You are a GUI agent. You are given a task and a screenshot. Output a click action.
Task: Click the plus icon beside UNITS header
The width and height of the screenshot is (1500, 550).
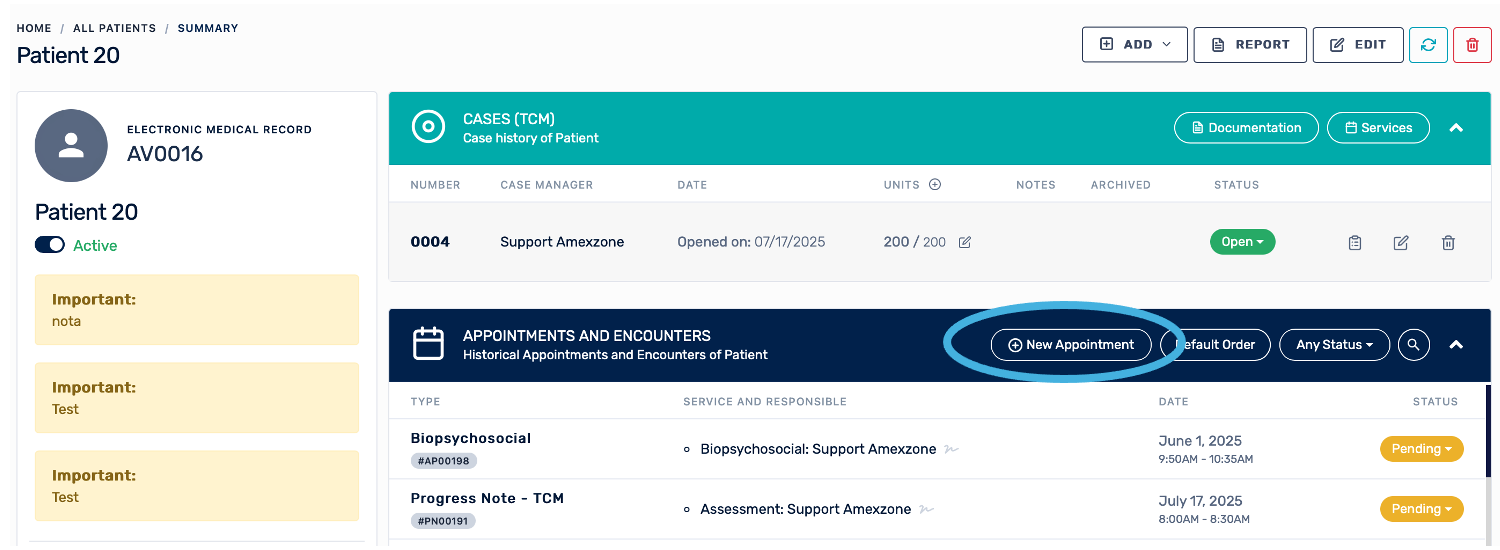[x=935, y=185]
